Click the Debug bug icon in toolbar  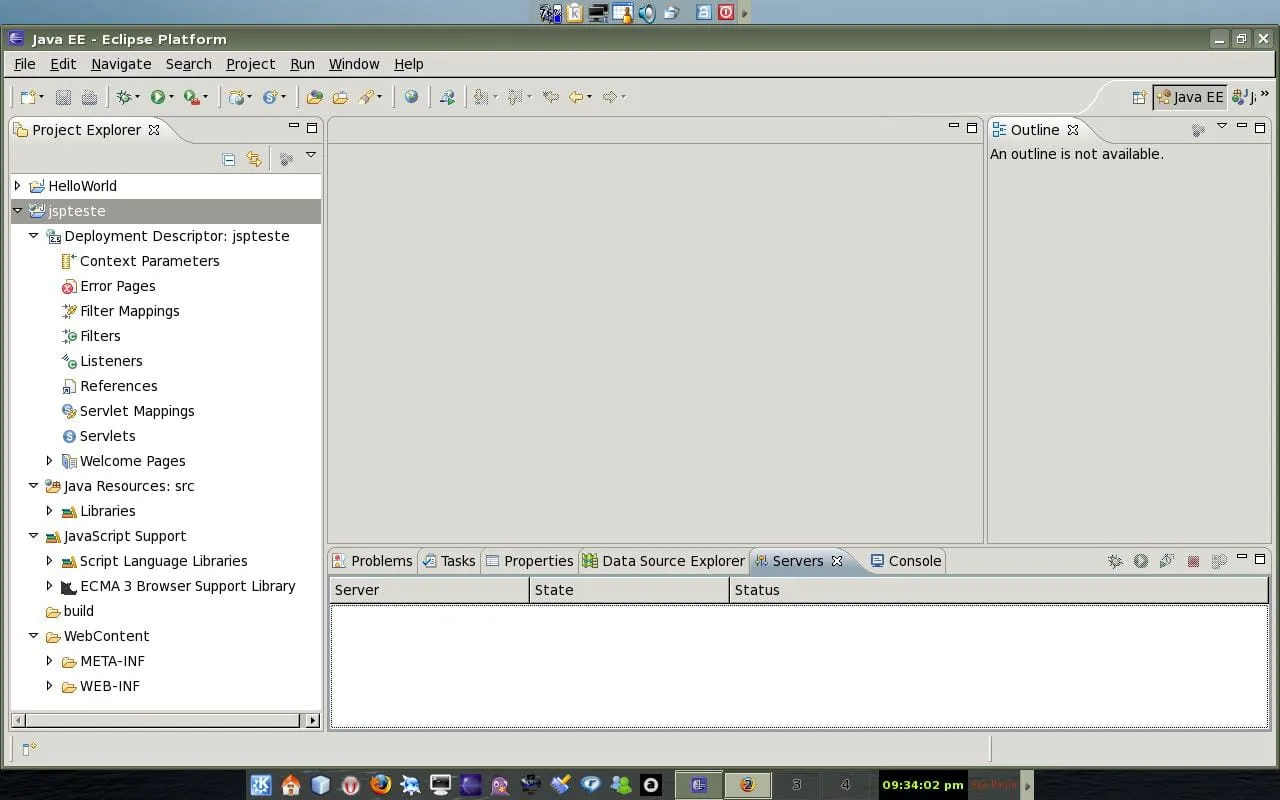pos(124,97)
